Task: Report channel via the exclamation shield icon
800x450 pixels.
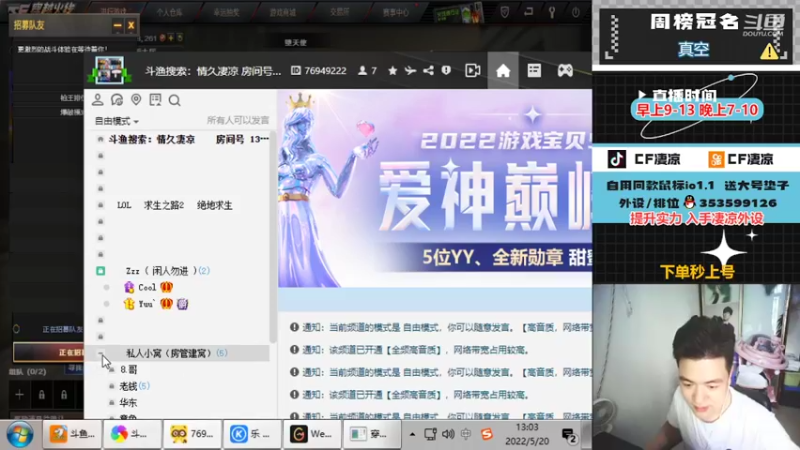Action: tap(446, 70)
